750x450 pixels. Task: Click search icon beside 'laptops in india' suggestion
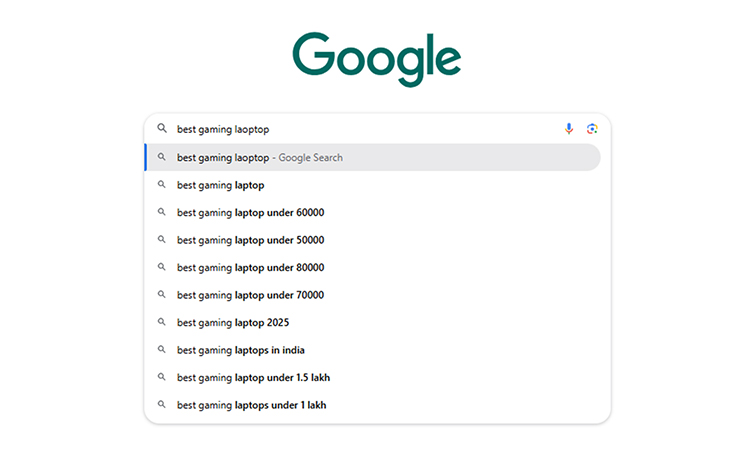[x=162, y=350]
